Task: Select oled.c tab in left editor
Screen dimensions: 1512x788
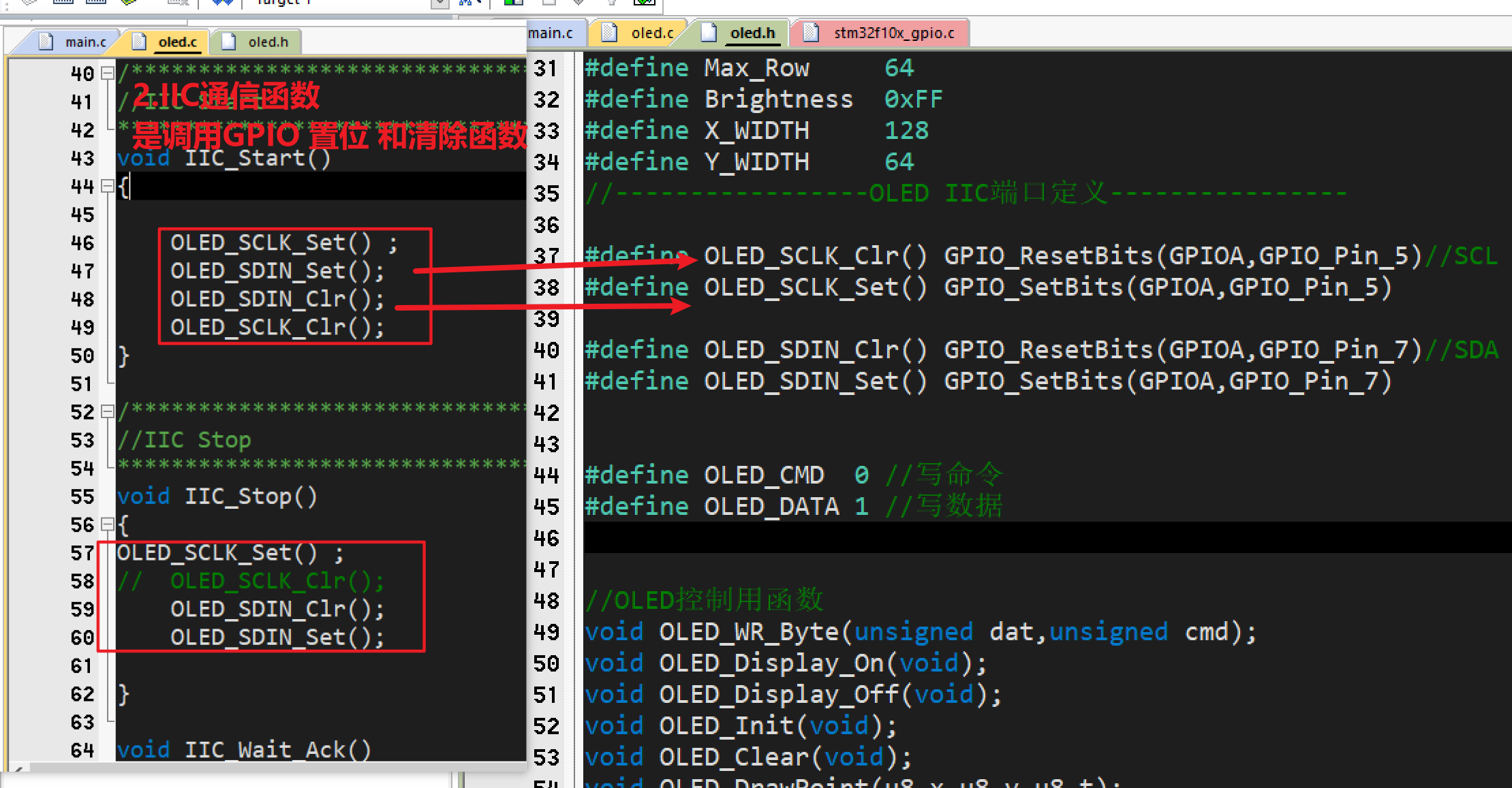Action: 166,42
